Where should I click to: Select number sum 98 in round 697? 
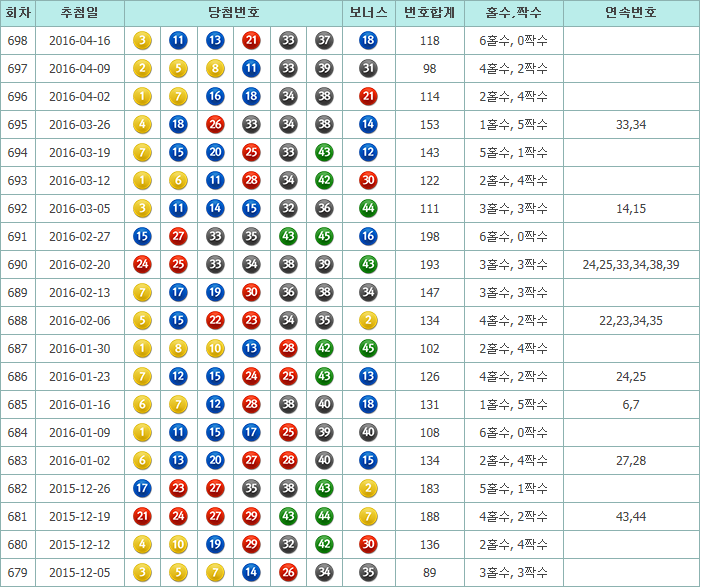[x=430, y=69]
